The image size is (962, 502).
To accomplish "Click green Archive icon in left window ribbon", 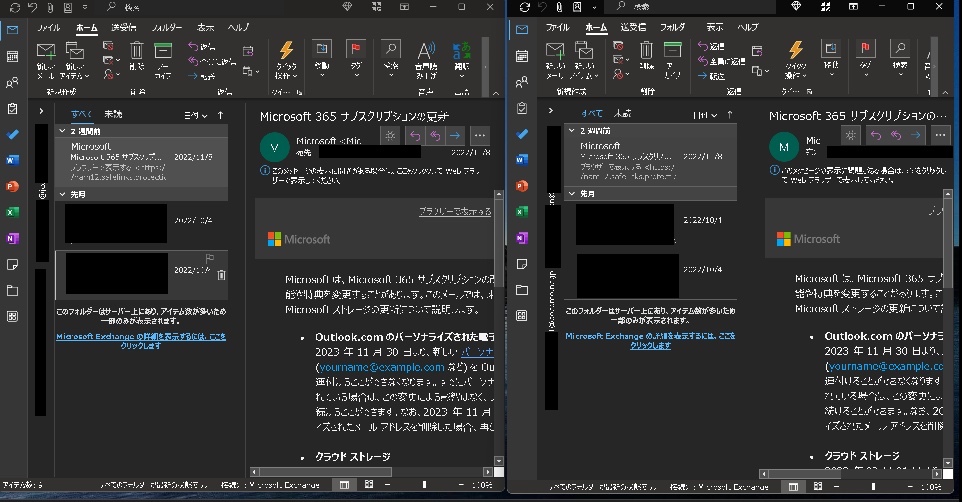I will click(163, 52).
